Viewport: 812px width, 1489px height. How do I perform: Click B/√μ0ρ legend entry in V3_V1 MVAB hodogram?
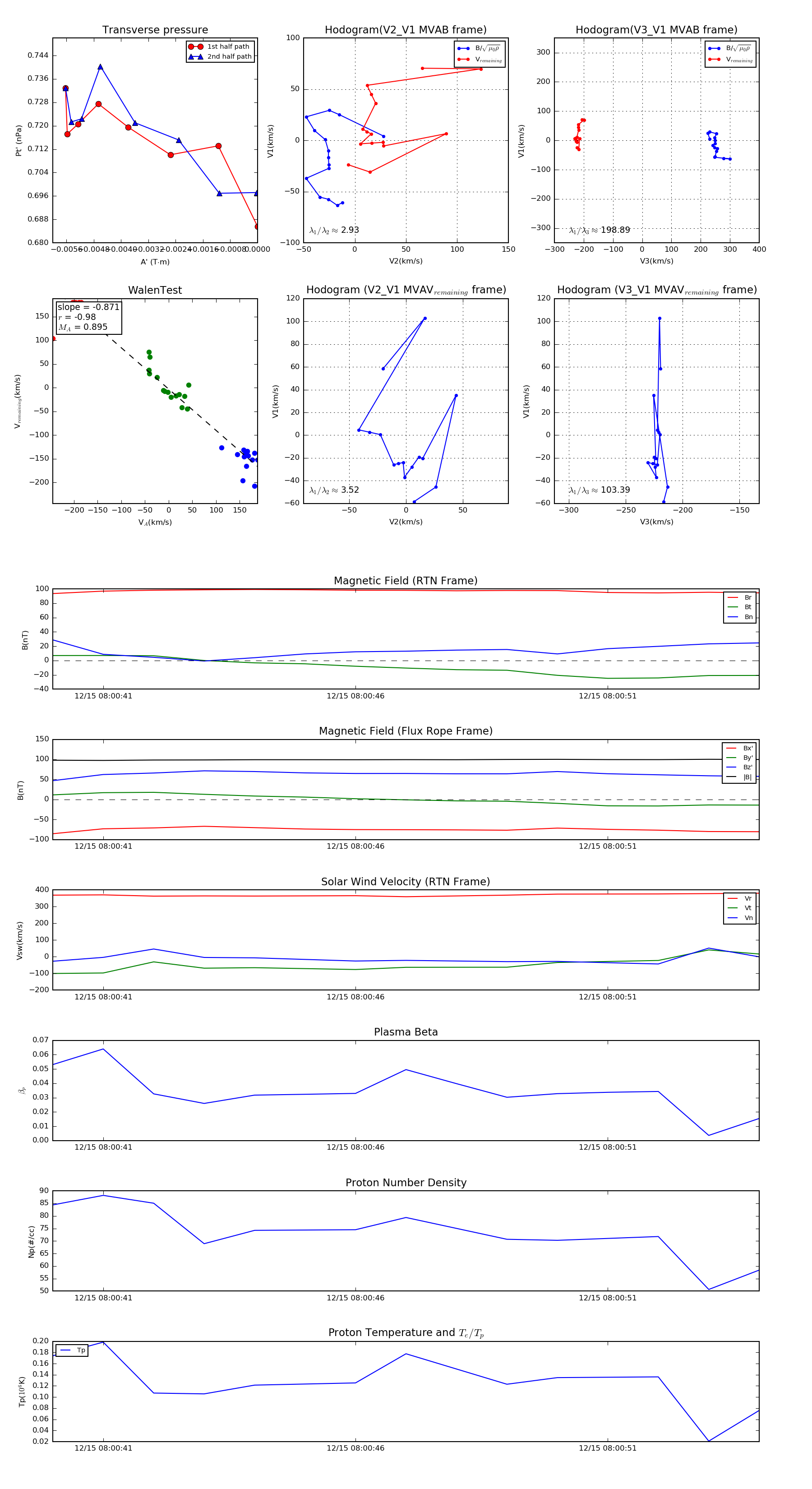730,49
